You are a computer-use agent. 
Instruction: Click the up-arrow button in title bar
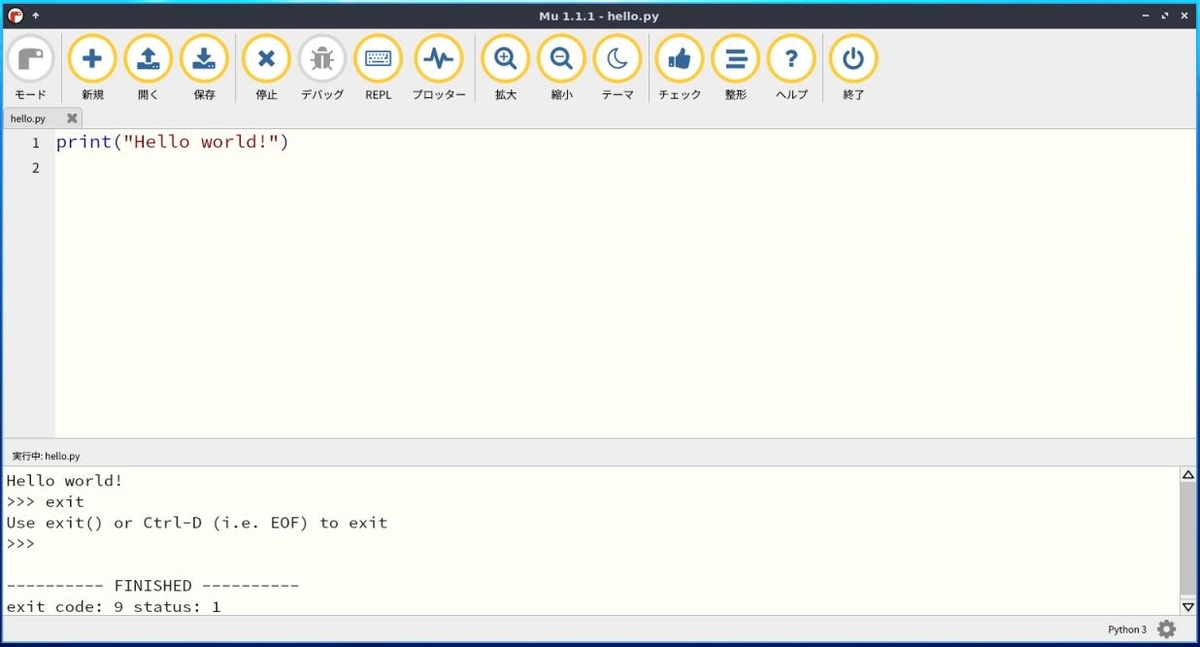click(36, 16)
